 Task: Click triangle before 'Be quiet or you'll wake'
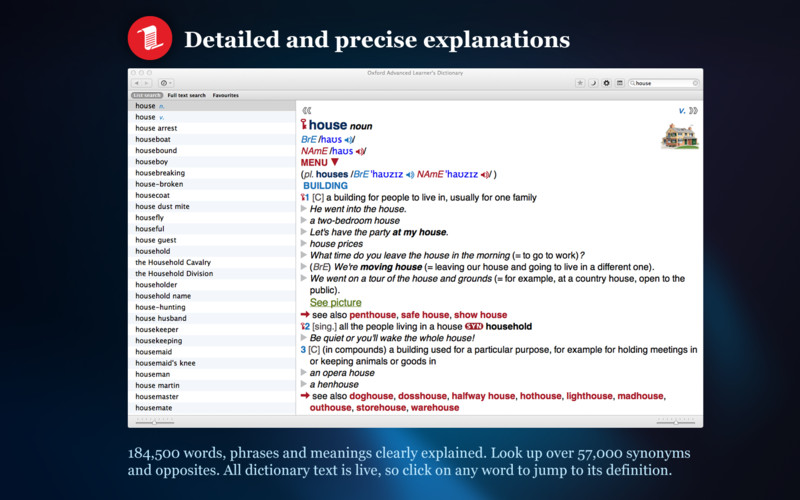pyautogui.click(x=304, y=338)
